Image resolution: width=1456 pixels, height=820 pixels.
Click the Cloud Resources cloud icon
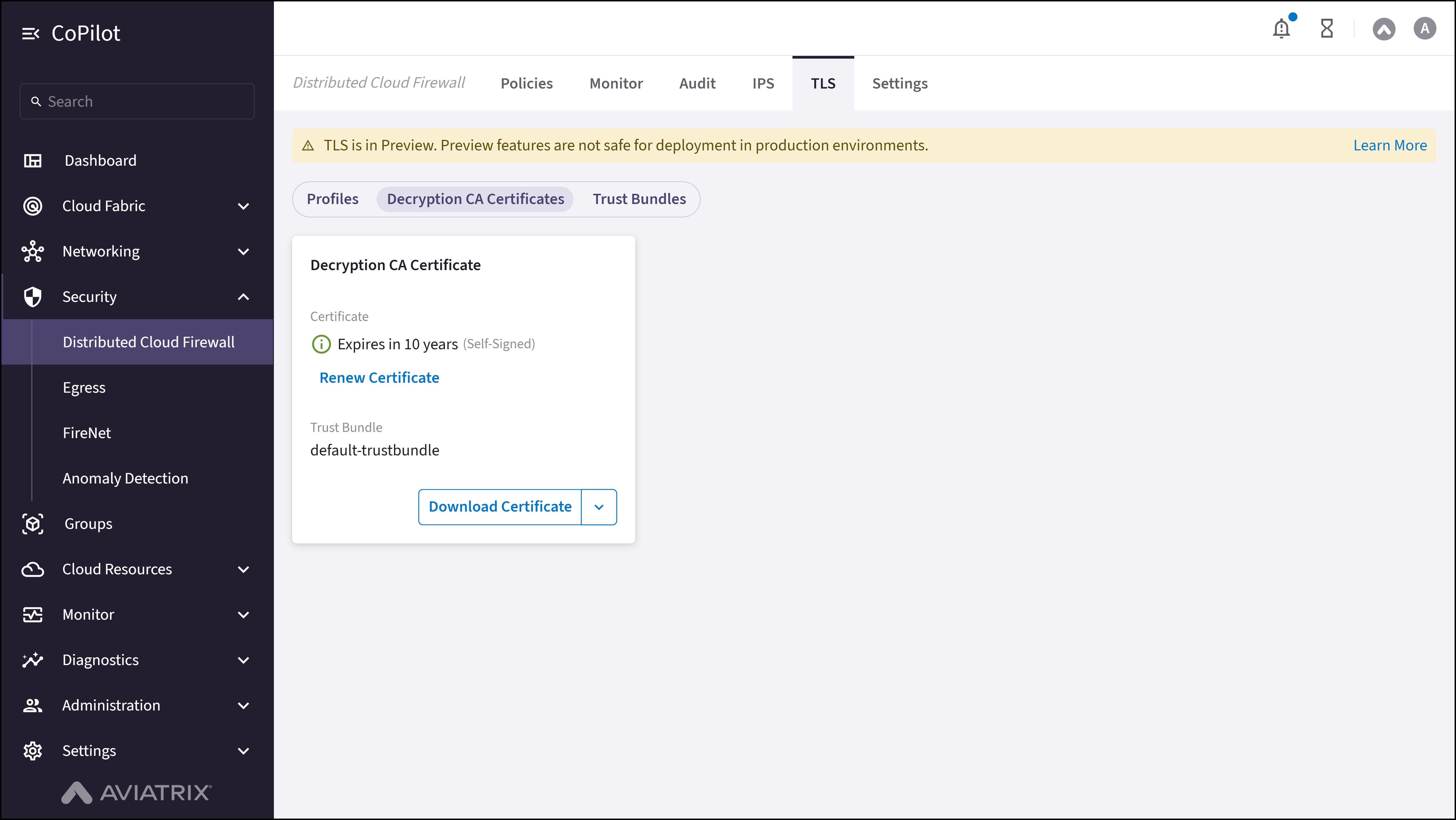(33, 569)
